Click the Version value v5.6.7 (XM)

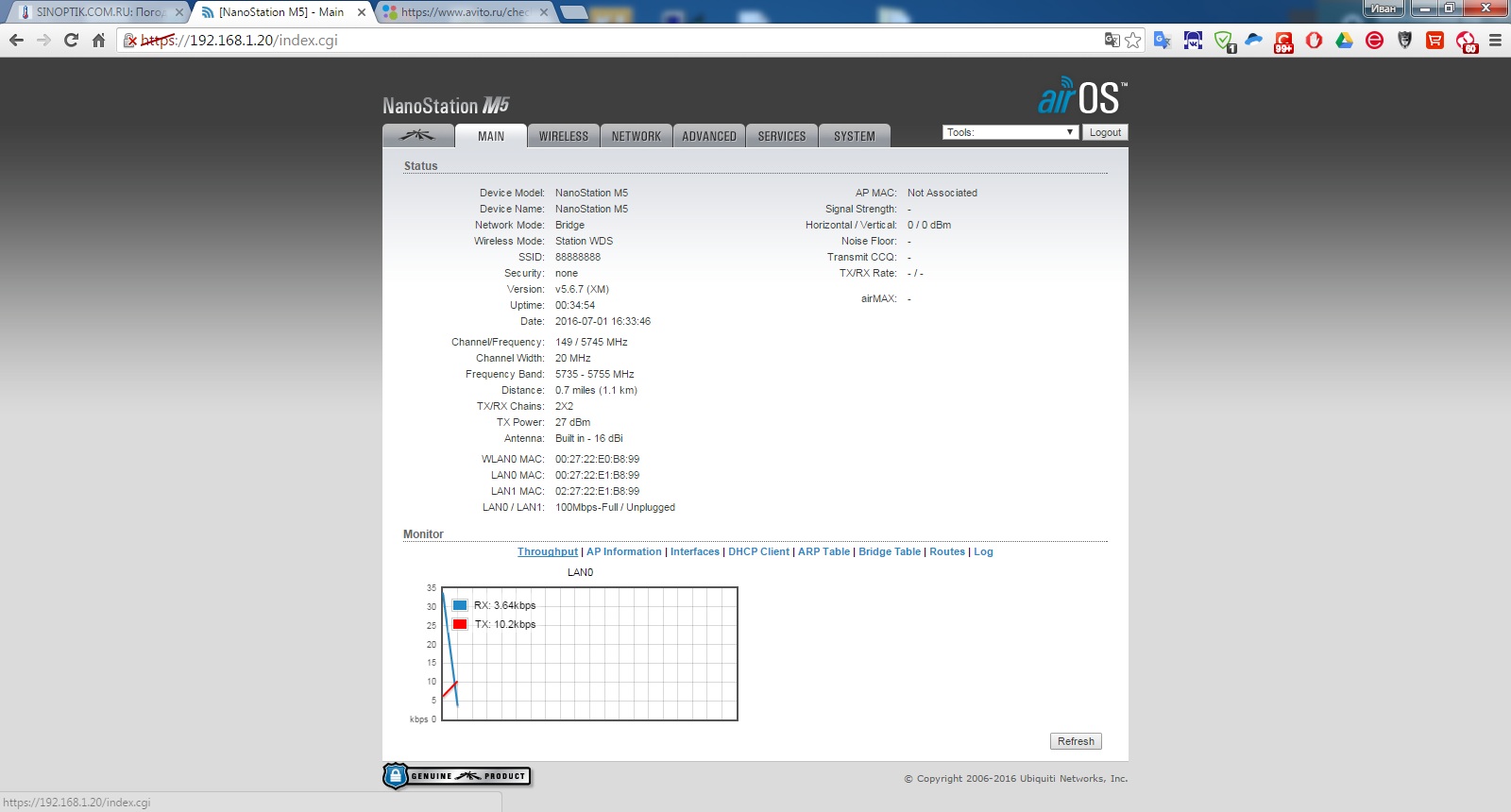click(x=582, y=289)
